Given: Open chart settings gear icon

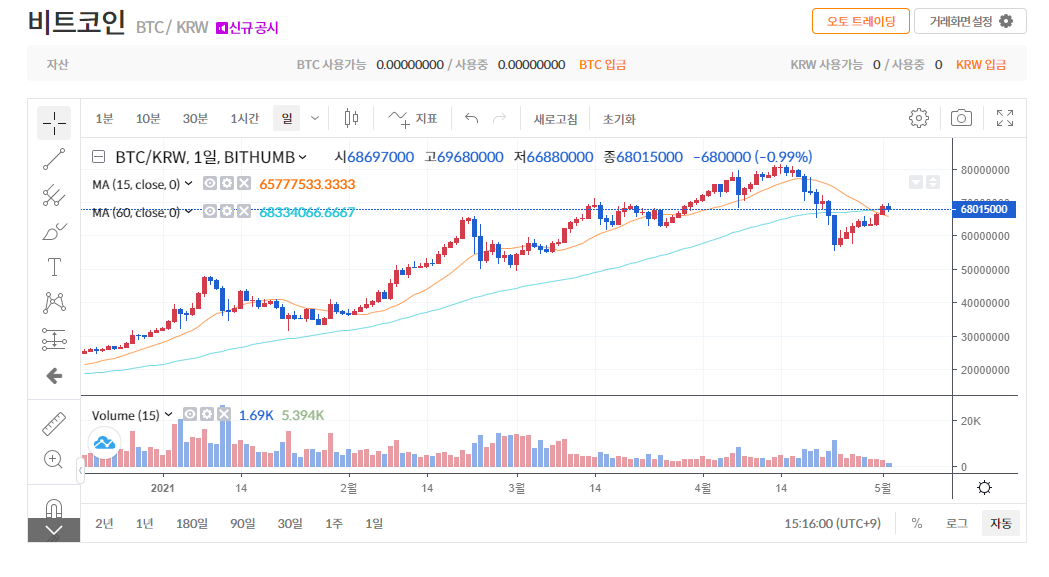Looking at the screenshot, I should [x=919, y=118].
